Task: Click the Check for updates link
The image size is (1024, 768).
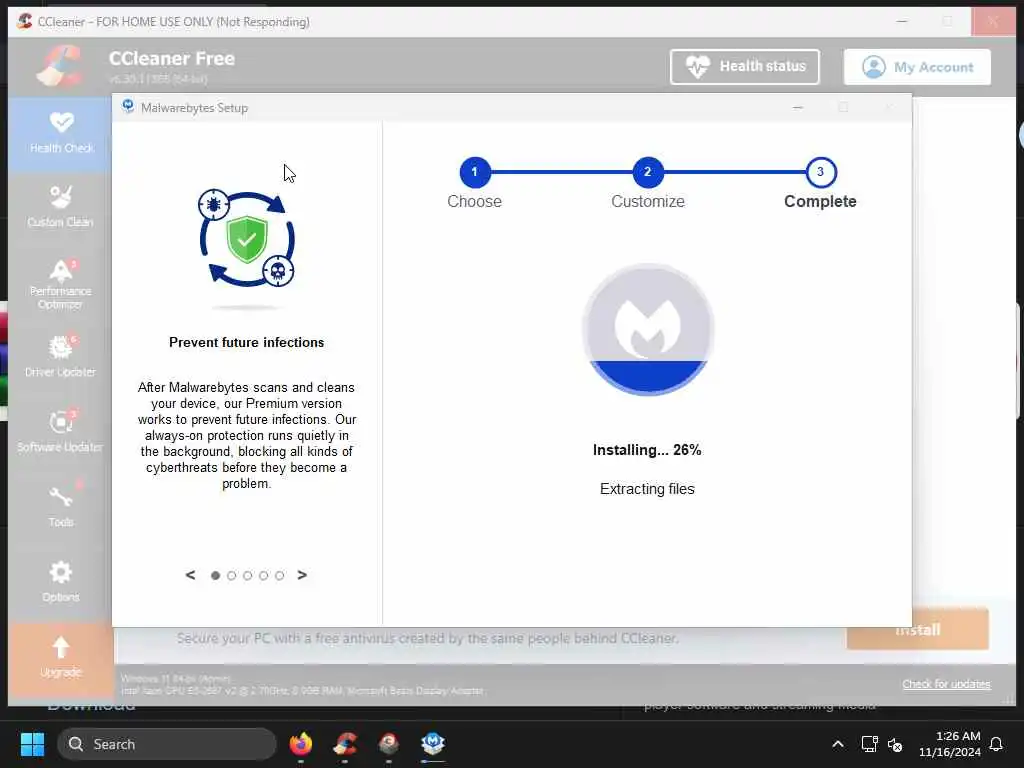Action: tap(946, 684)
